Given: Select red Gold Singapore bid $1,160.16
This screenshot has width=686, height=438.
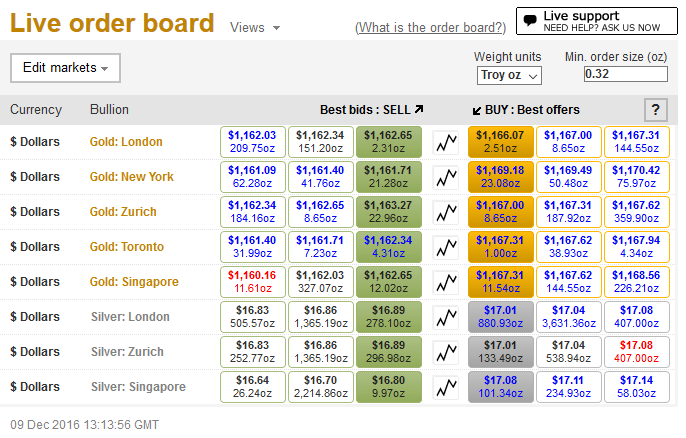Looking at the screenshot, I should click(x=252, y=282).
